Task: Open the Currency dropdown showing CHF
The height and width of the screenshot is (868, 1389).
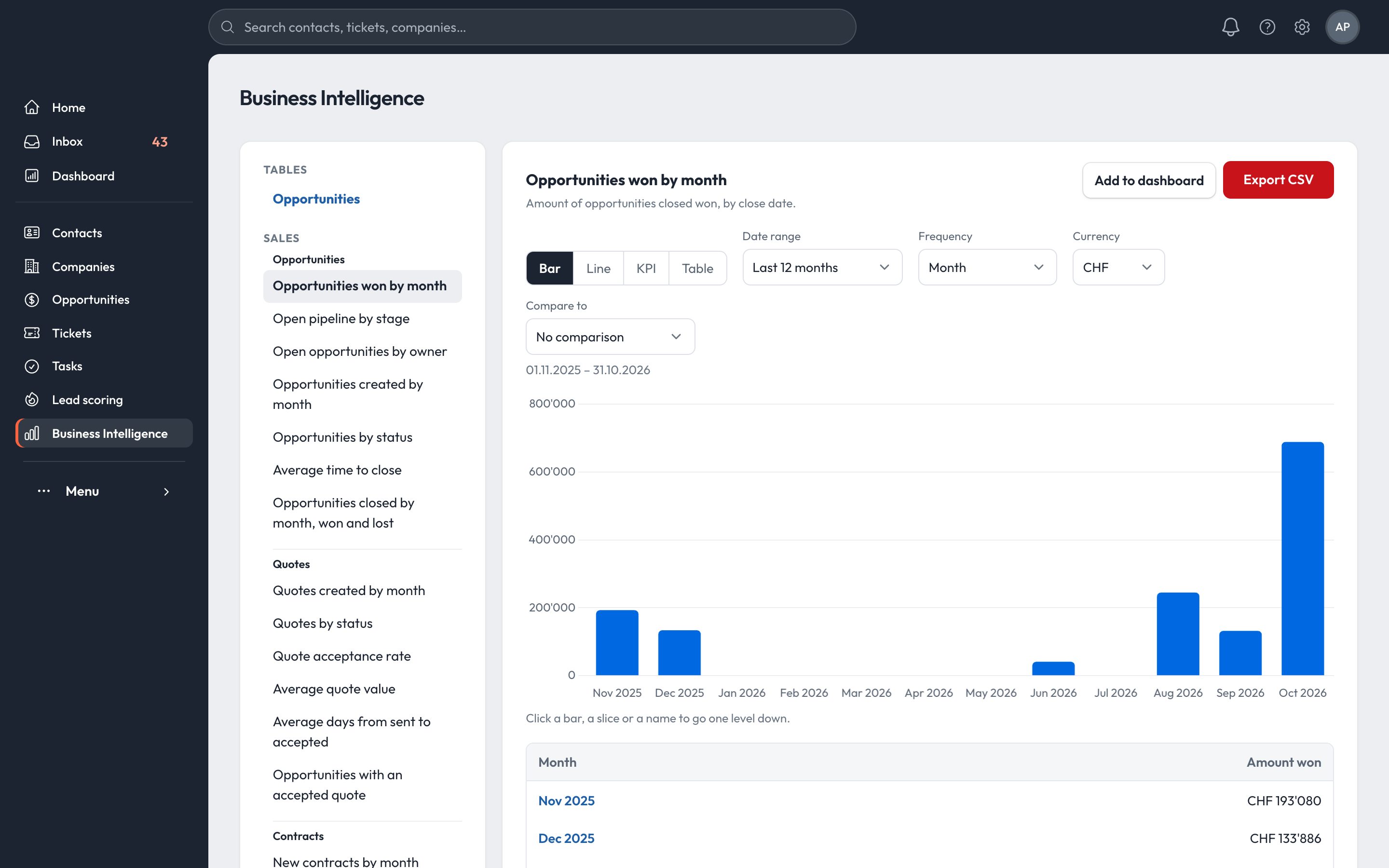Action: (x=1118, y=268)
